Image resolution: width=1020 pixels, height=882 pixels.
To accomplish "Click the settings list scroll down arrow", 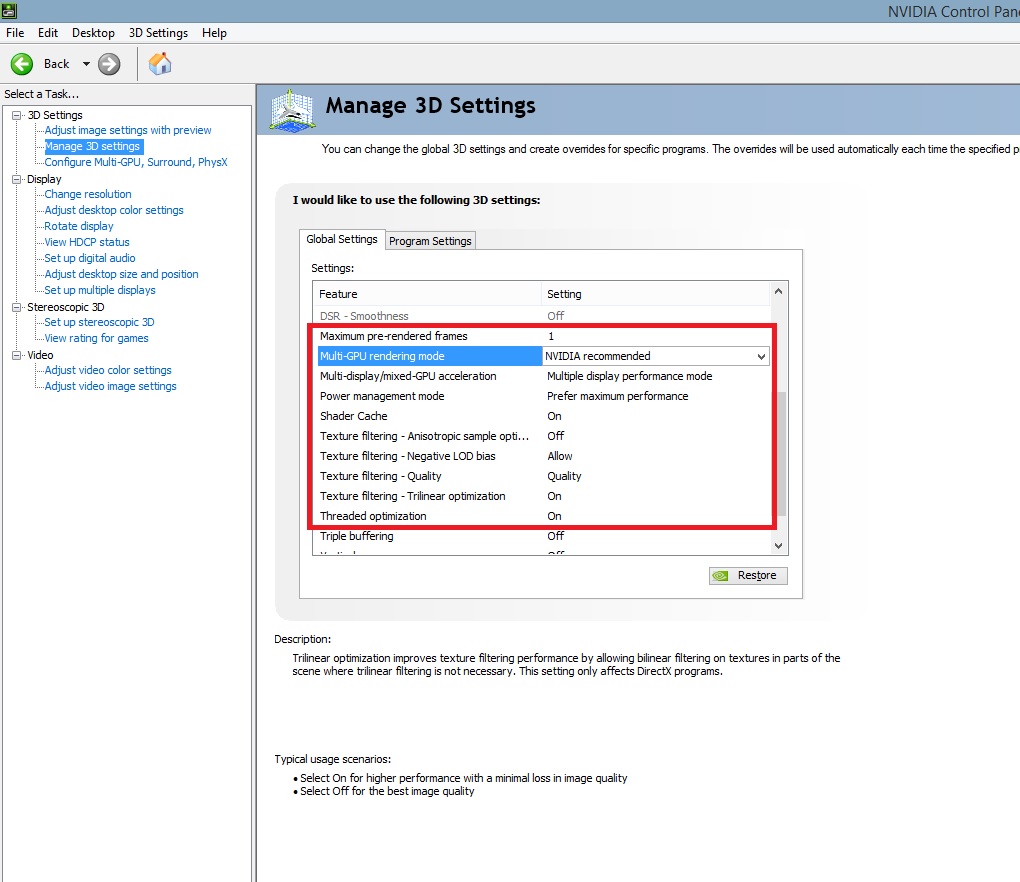I will [x=779, y=546].
